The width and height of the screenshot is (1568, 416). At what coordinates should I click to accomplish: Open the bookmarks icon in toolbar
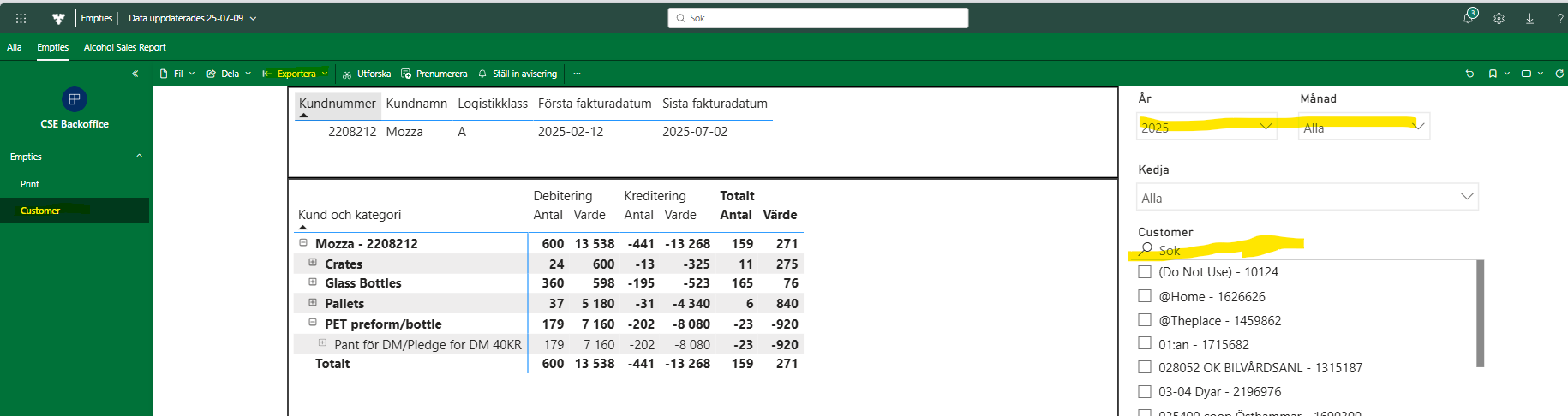tap(1493, 74)
